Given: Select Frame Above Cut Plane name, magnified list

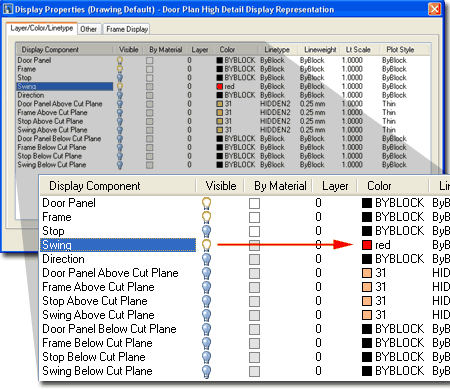Looking at the screenshot, I should point(98,287).
